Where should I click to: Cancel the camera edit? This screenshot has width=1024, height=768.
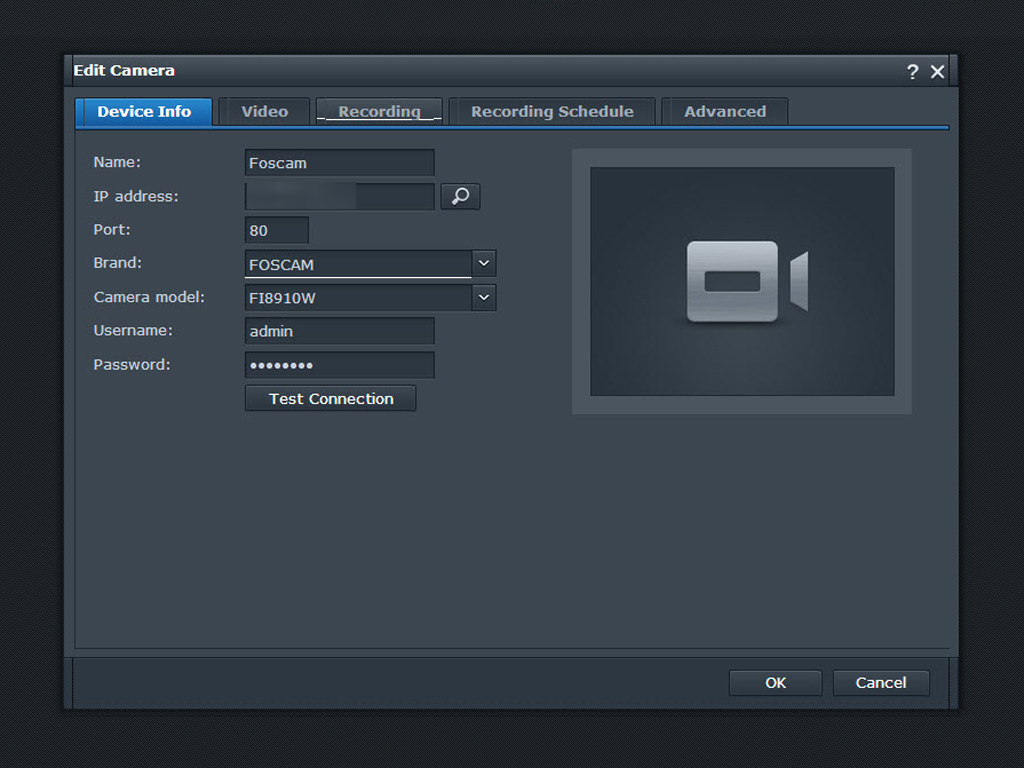point(881,683)
